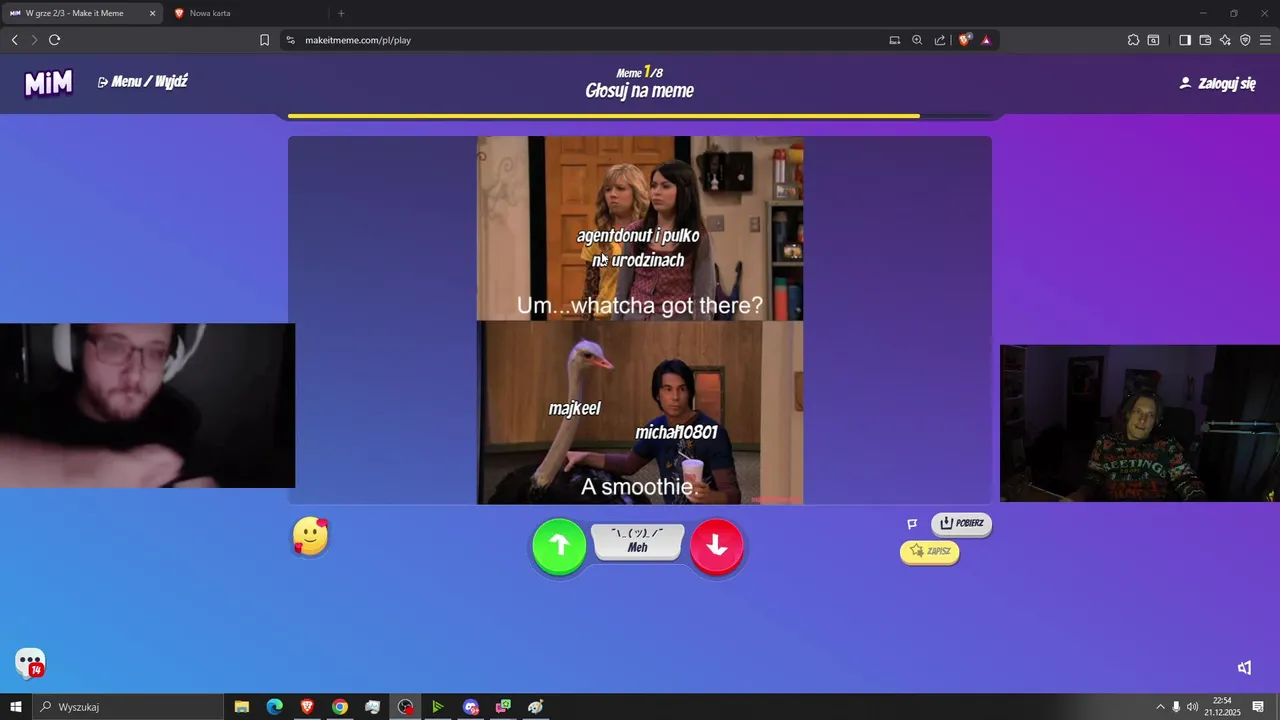This screenshot has height=720, width=1280.
Task: Switch to Brave in the taskbar
Action: coord(307,707)
